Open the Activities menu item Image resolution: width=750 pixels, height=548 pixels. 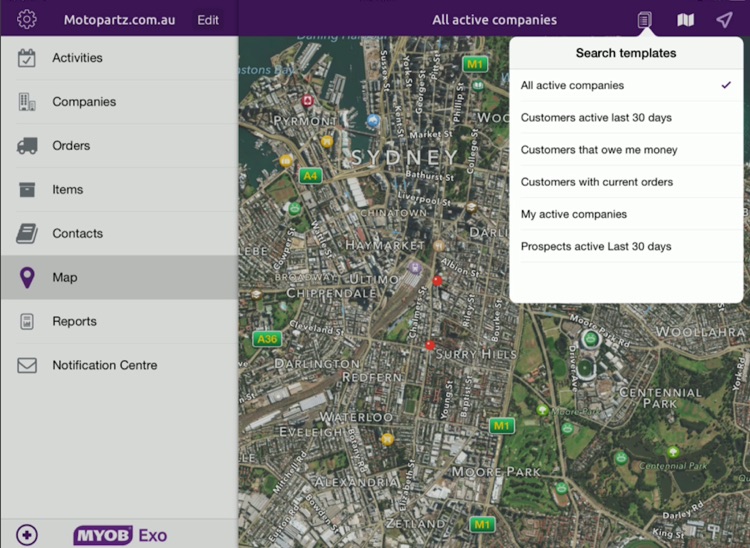pos(120,58)
